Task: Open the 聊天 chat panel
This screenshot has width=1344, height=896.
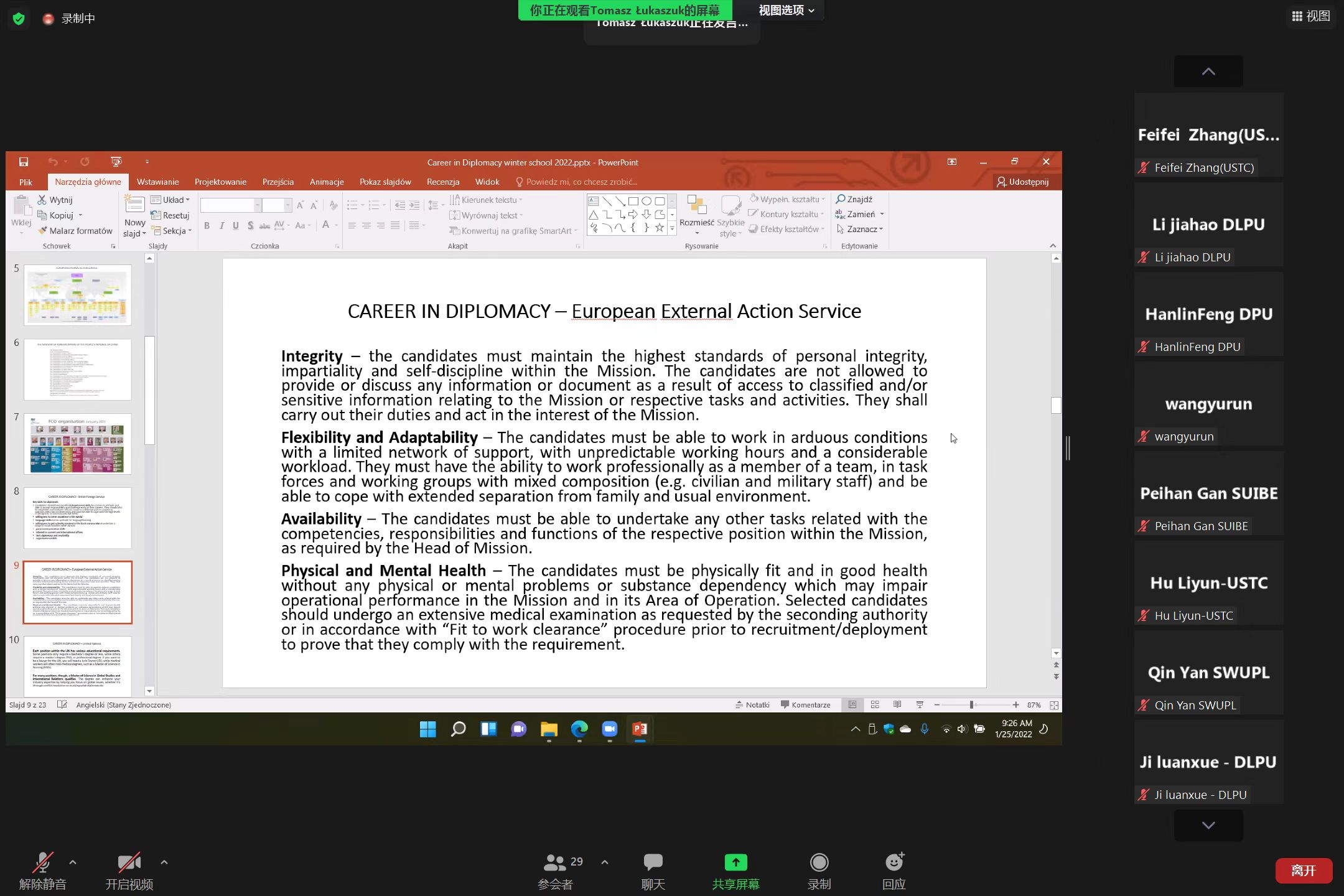Action: [653, 862]
